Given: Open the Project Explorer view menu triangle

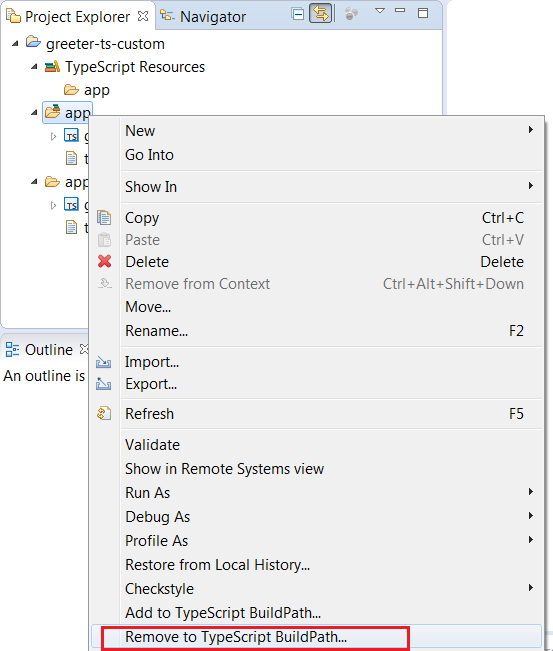Looking at the screenshot, I should (x=379, y=11).
